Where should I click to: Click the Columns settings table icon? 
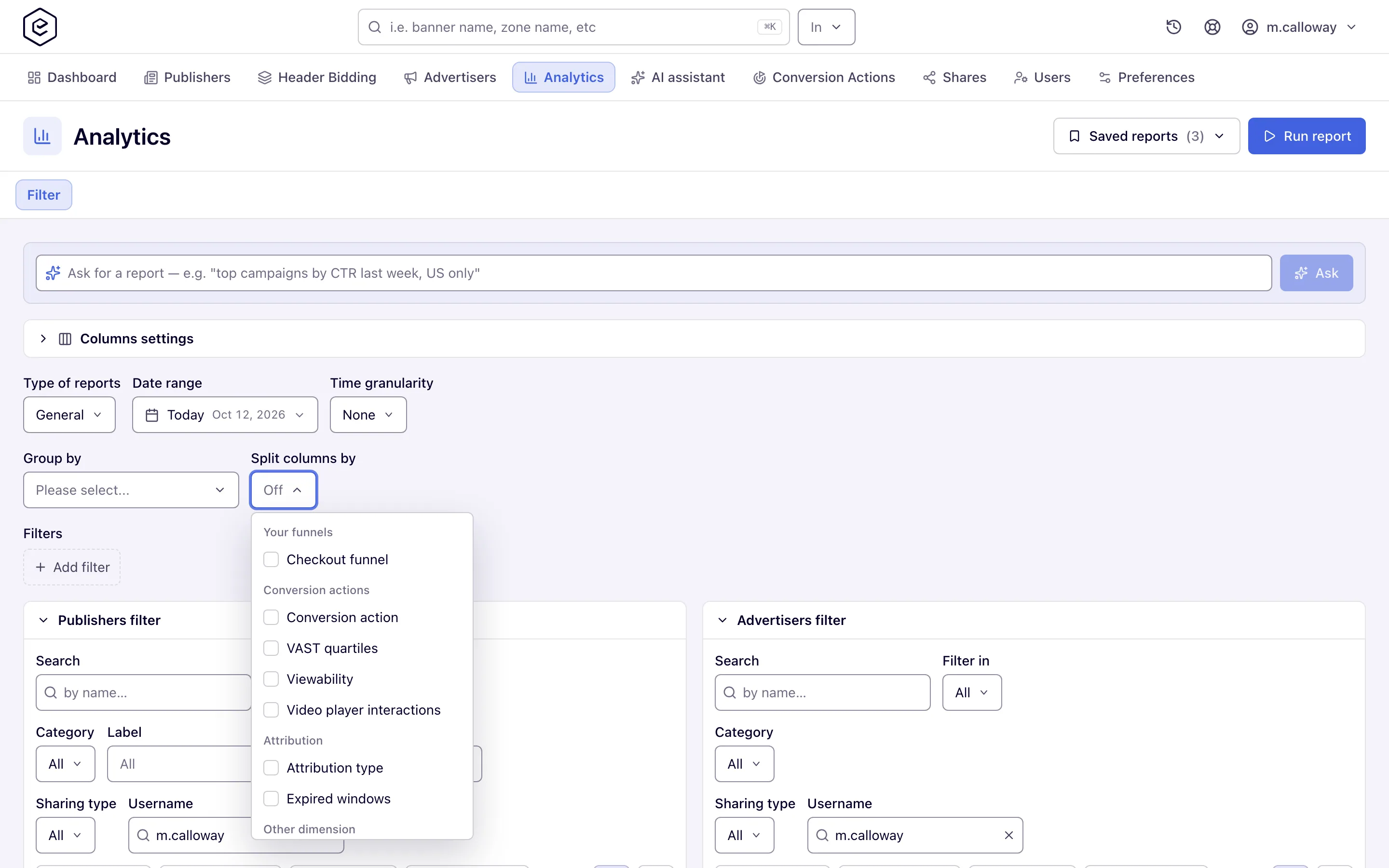(65, 339)
